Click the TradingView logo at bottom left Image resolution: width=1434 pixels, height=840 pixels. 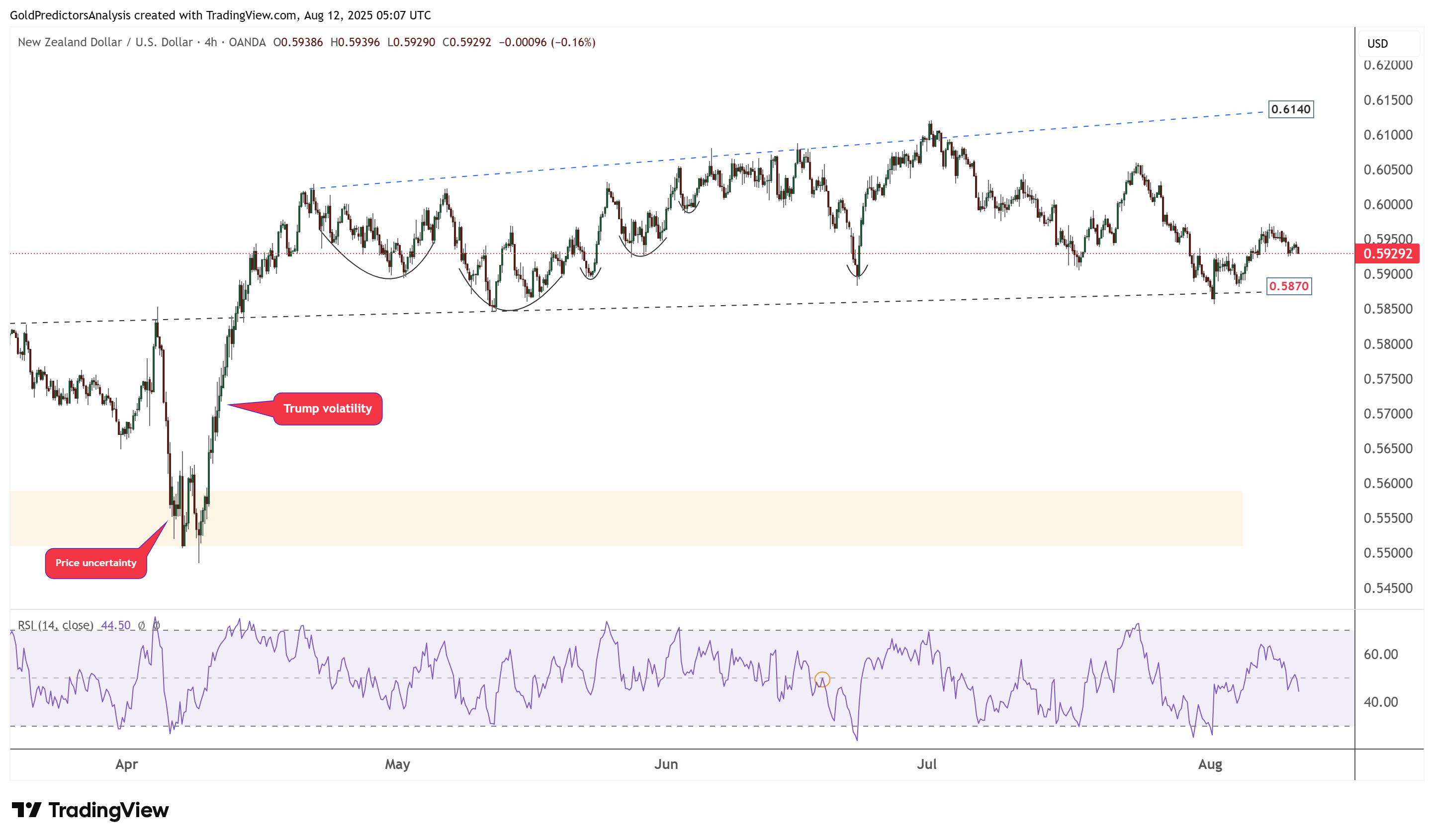[x=90, y=810]
